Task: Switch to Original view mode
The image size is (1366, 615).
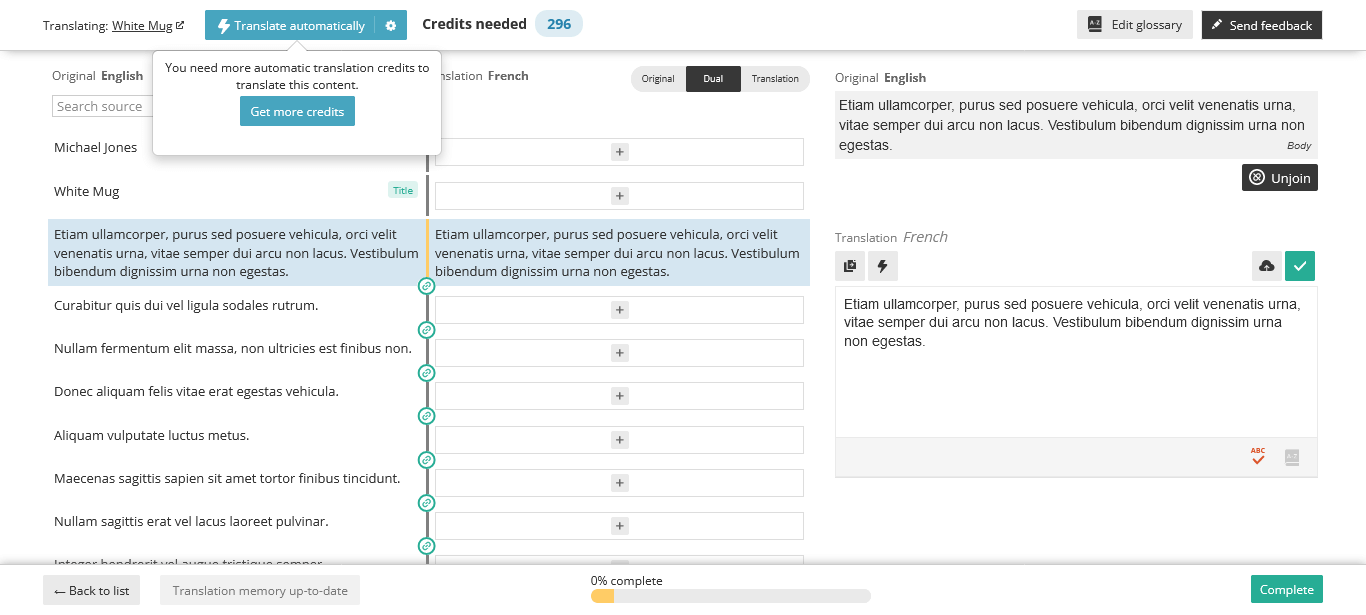Action: pos(658,79)
